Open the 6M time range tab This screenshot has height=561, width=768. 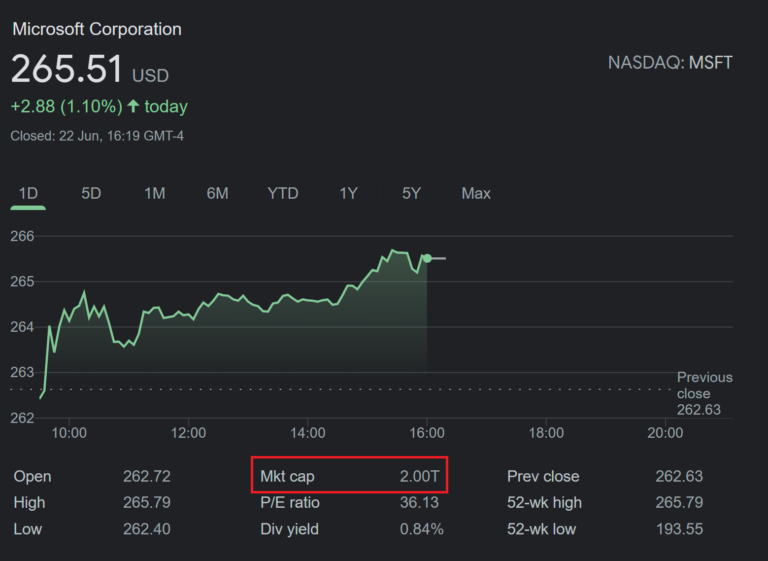tap(217, 193)
